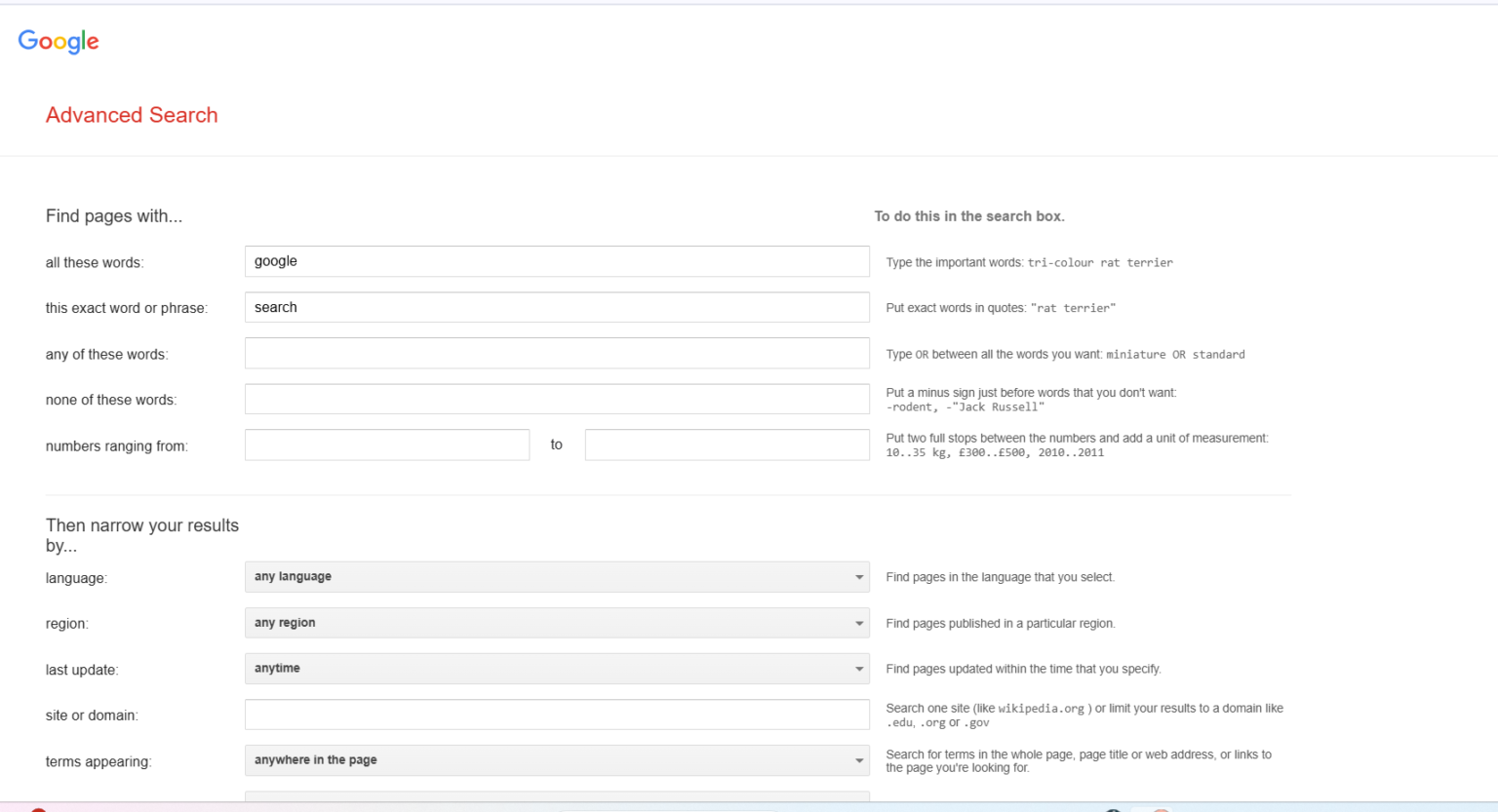Click the orange icon near bottom-right edge
This screenshot has width=1498, height=812.
click(1161, 809)
